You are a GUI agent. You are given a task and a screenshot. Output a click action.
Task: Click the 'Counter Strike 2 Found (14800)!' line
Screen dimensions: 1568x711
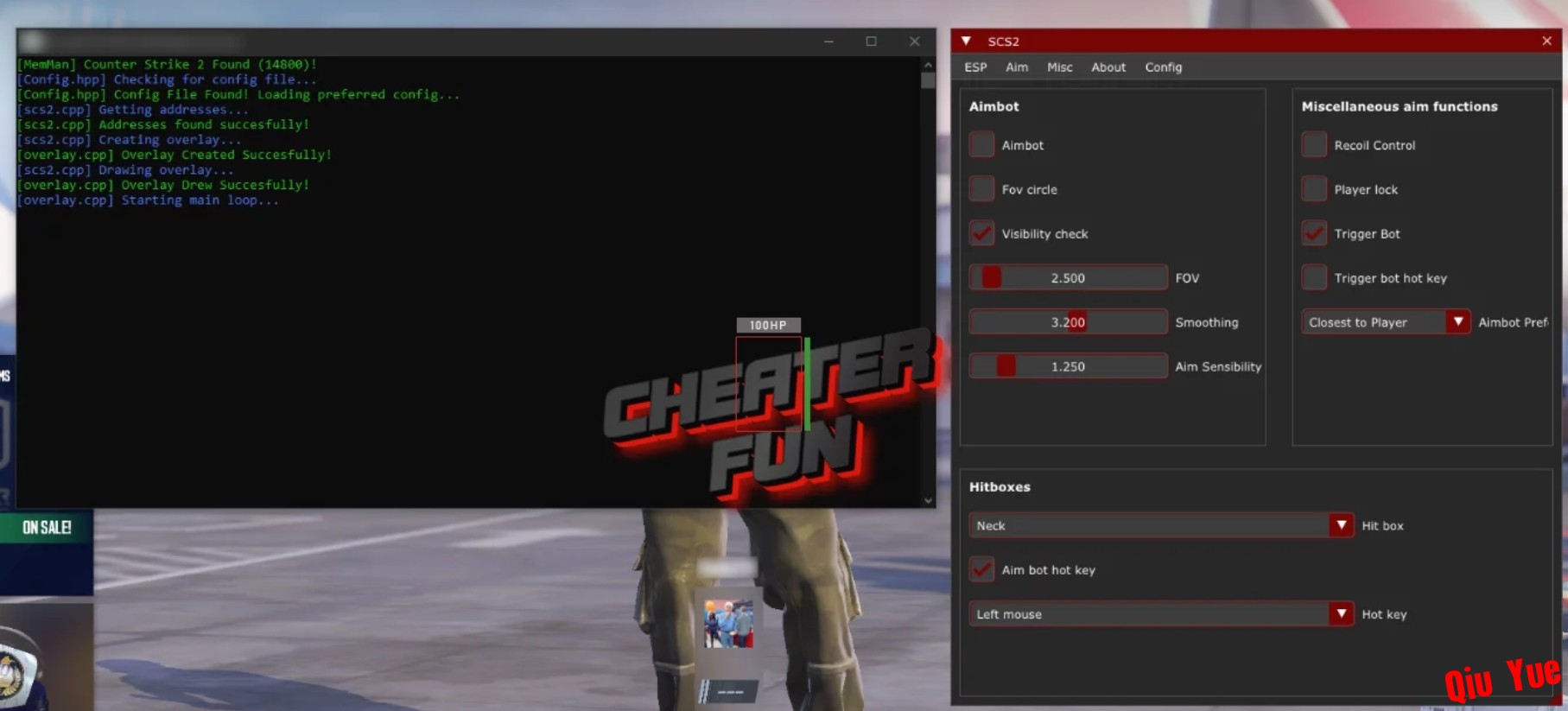pyautogui.click(x=200, y=64)
